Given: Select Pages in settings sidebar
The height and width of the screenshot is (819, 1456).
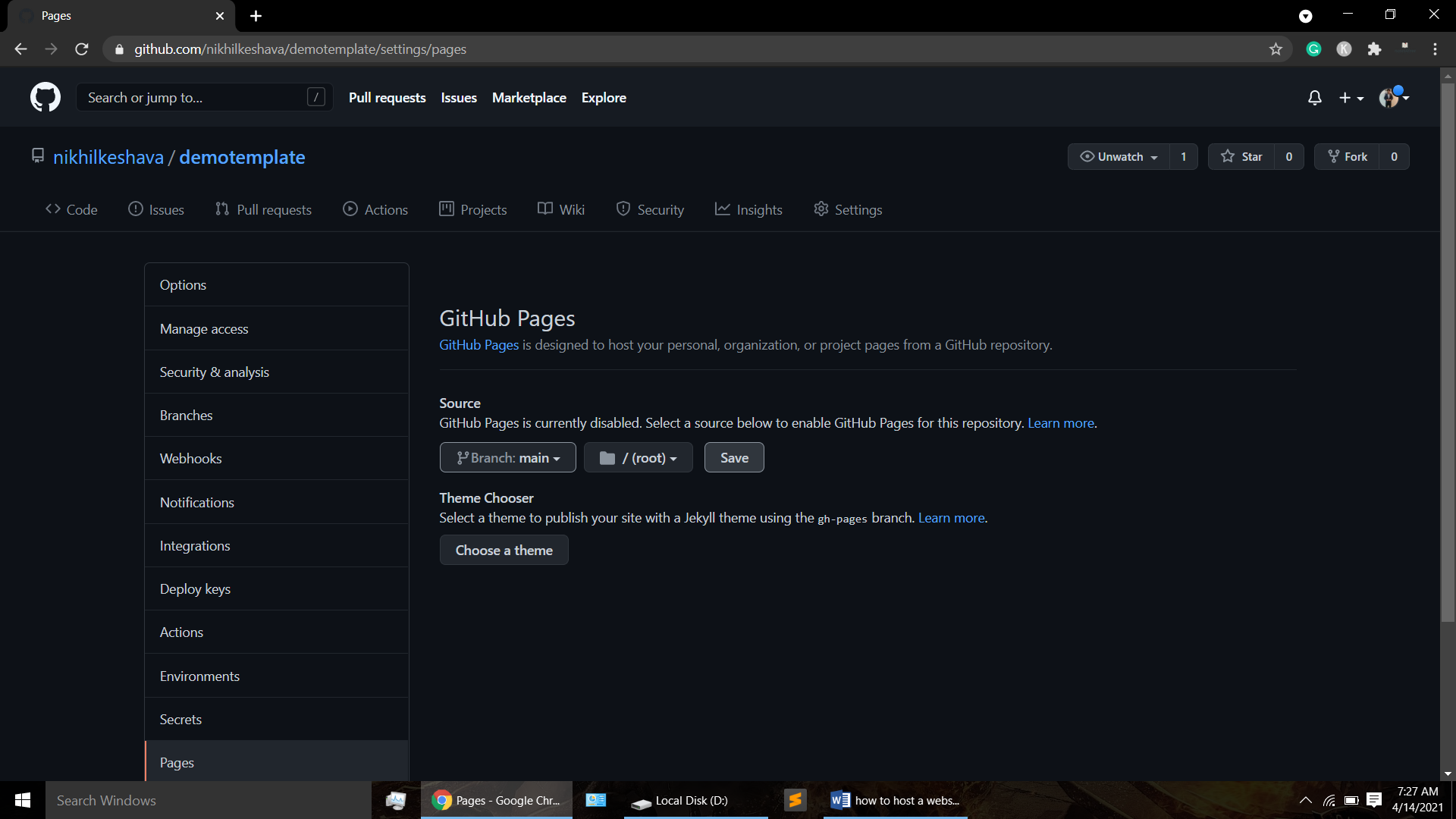Looking at the screenshot, I should pyautogui.click(x=277, y=761).
